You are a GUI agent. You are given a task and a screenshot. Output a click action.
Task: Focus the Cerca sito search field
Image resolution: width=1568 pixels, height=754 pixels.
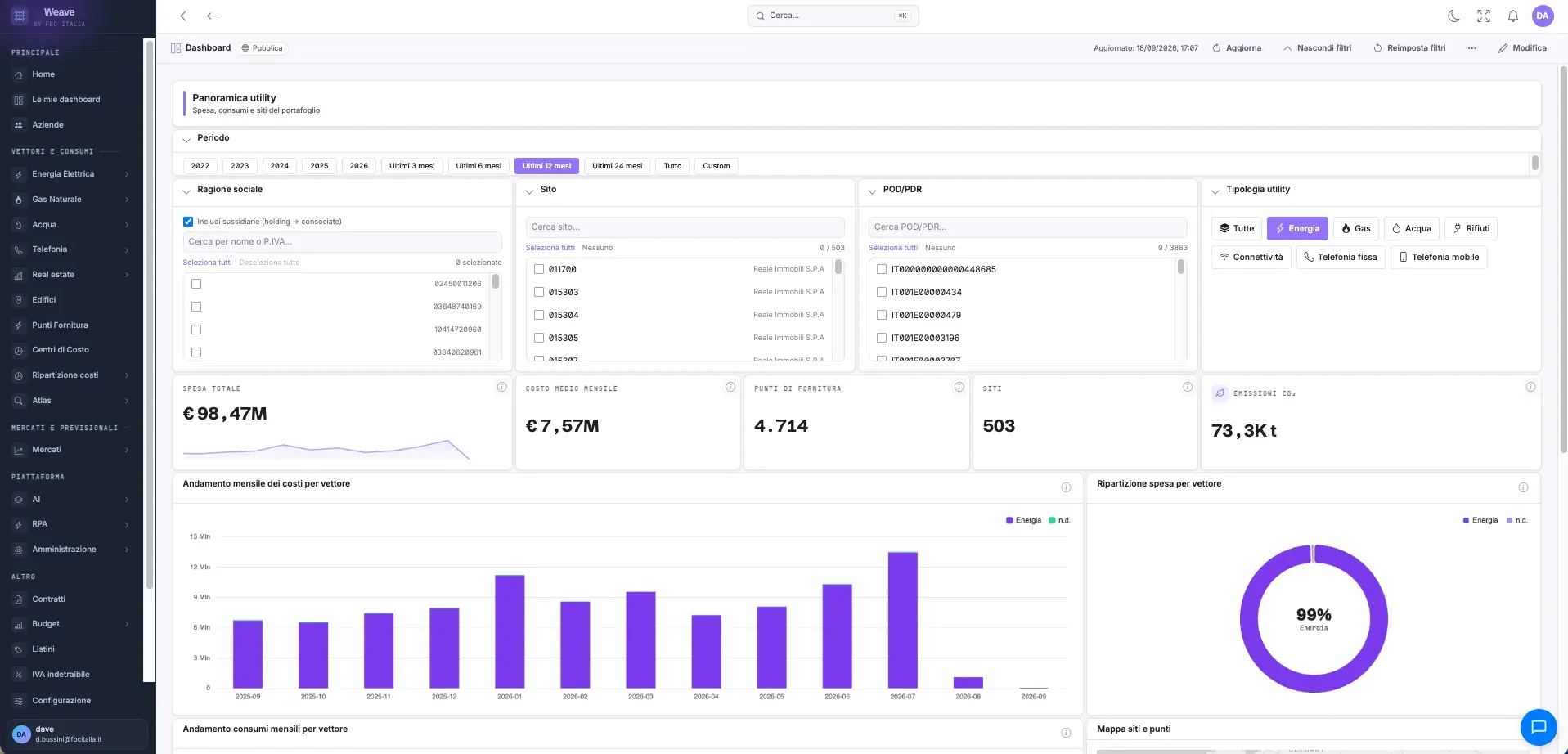tap(685, 227)
